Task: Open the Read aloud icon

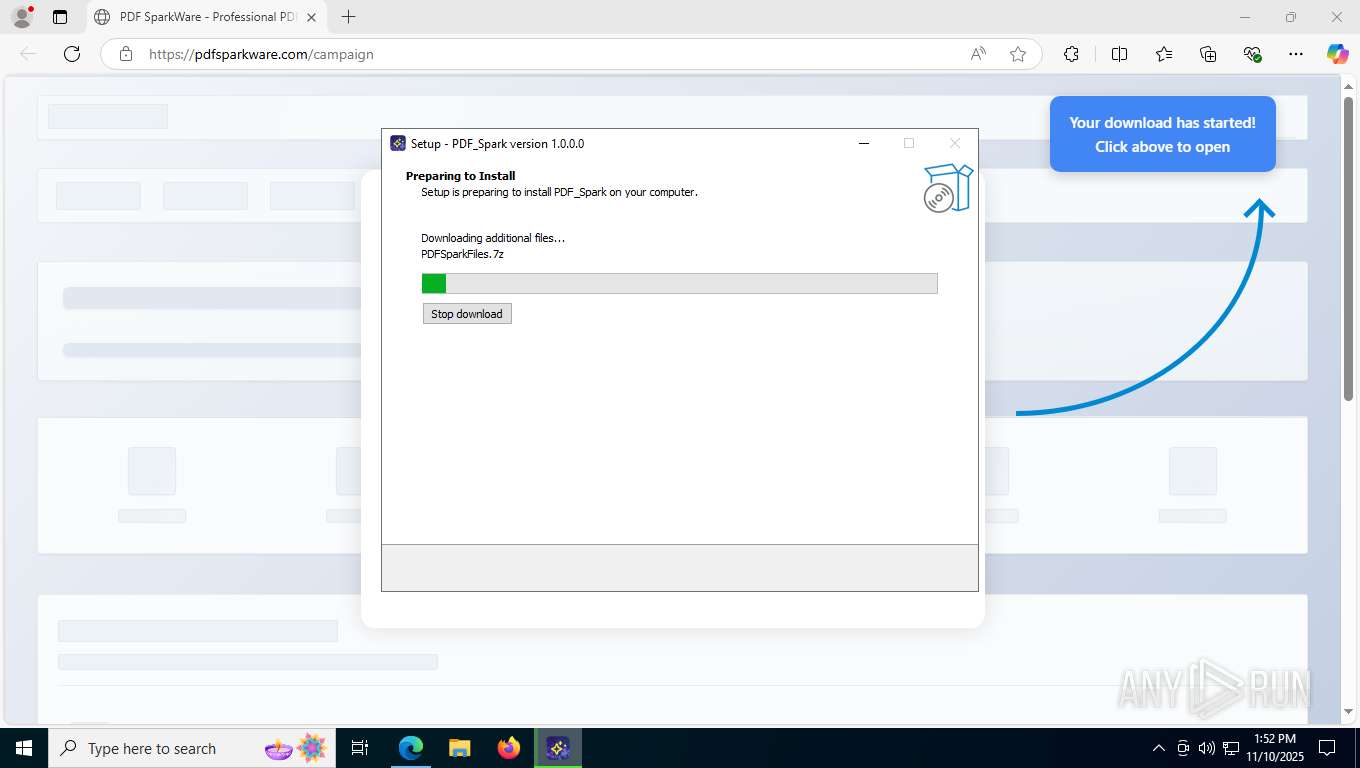Action: 978,54
